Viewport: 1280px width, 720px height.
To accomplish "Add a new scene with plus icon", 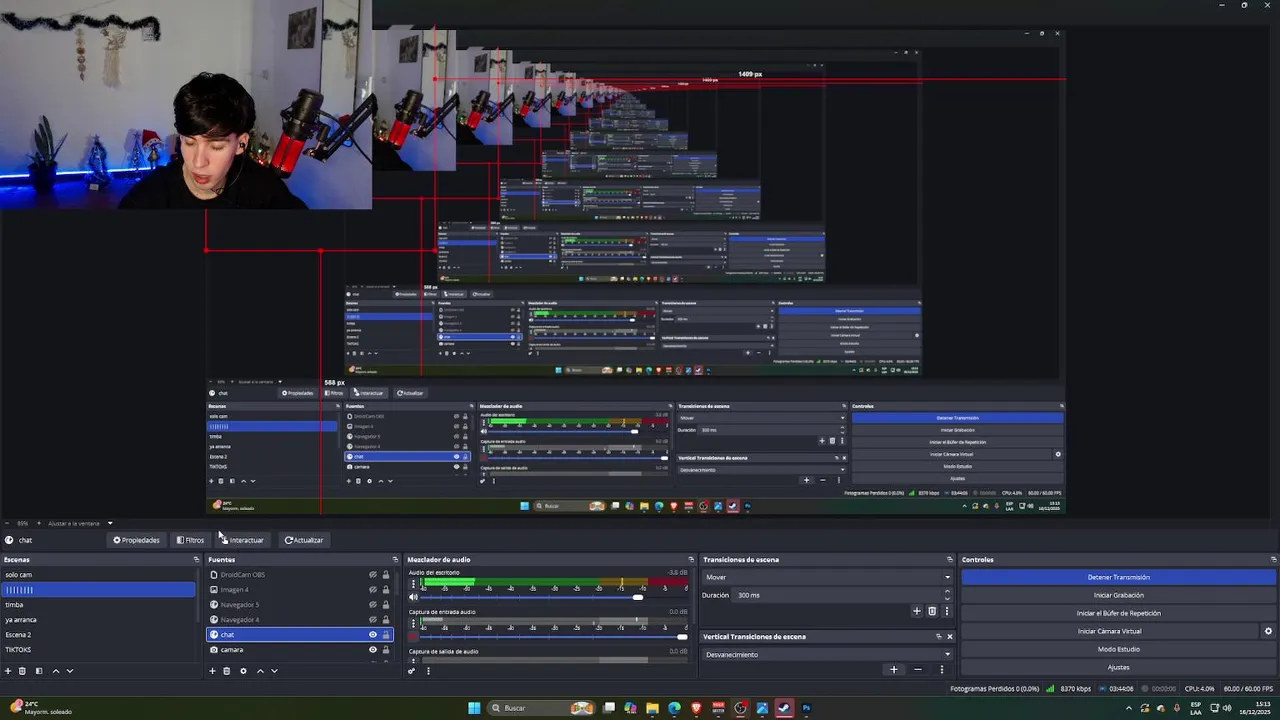I will 8,671.
